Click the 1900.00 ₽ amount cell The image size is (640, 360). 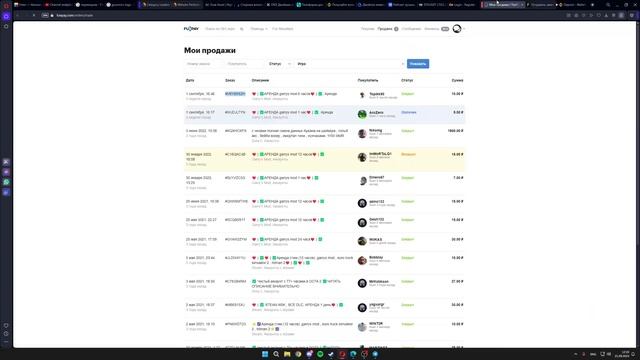click(456, 131)
